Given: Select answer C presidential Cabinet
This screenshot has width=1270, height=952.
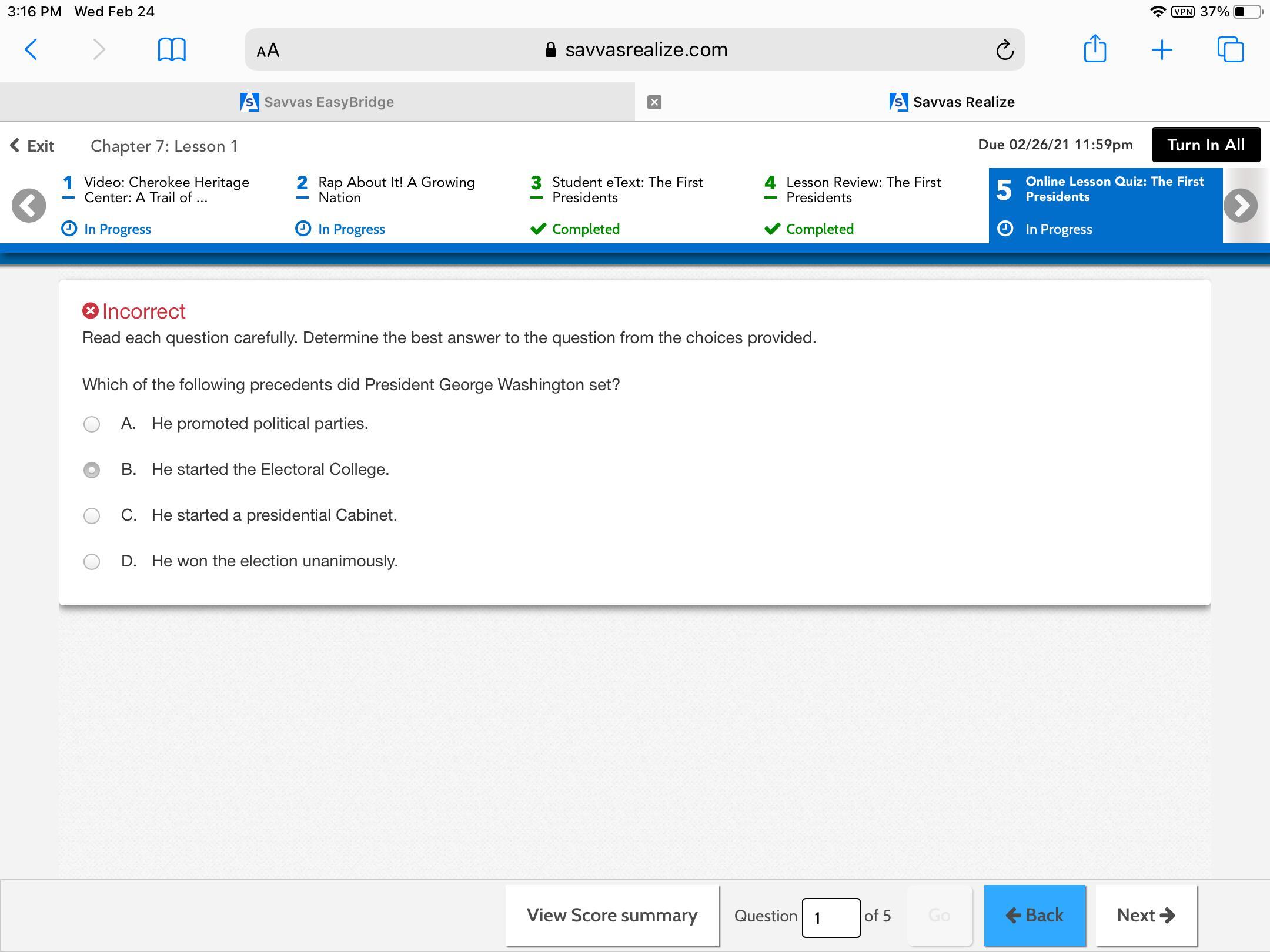Looking at the screenshot, I should coord(92,516).
